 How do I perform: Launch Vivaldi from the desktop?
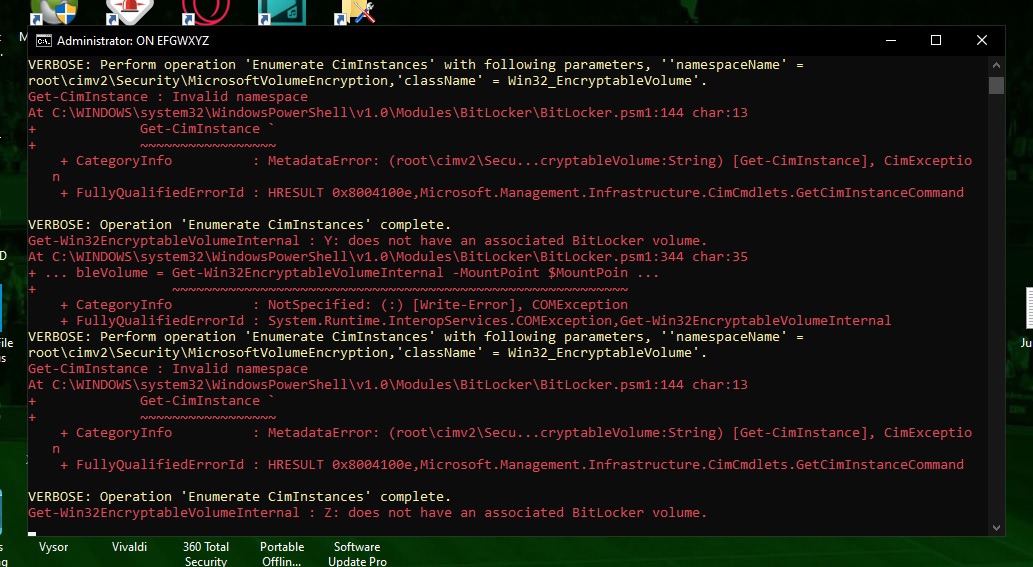click(129, 547)
